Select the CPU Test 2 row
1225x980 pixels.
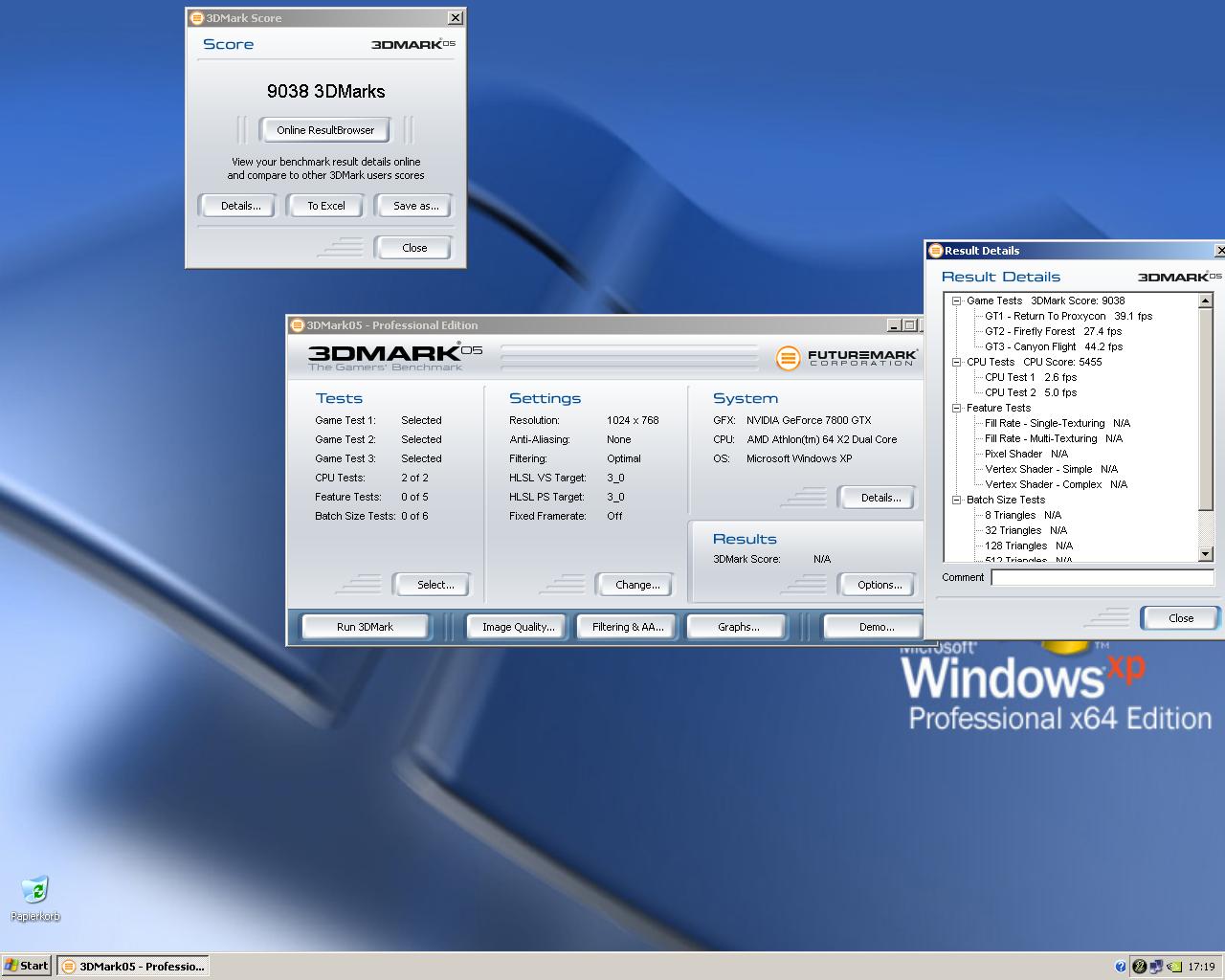(1031, 392)
